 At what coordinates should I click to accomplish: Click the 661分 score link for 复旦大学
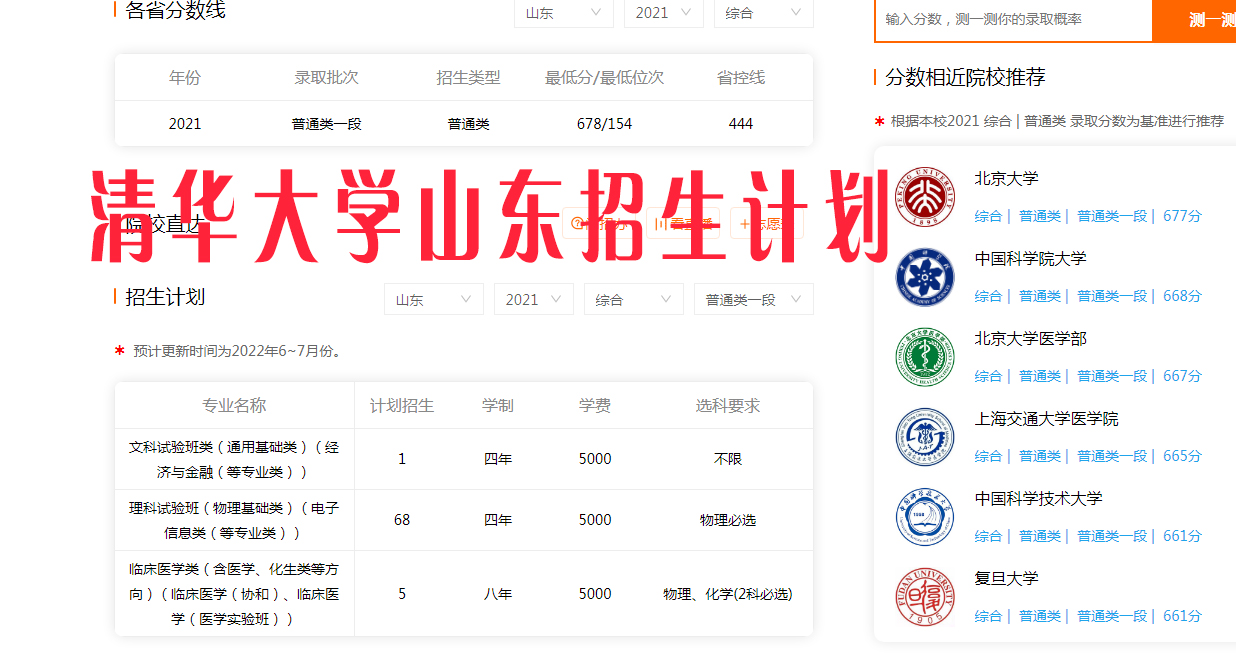tap(1181, 616)
